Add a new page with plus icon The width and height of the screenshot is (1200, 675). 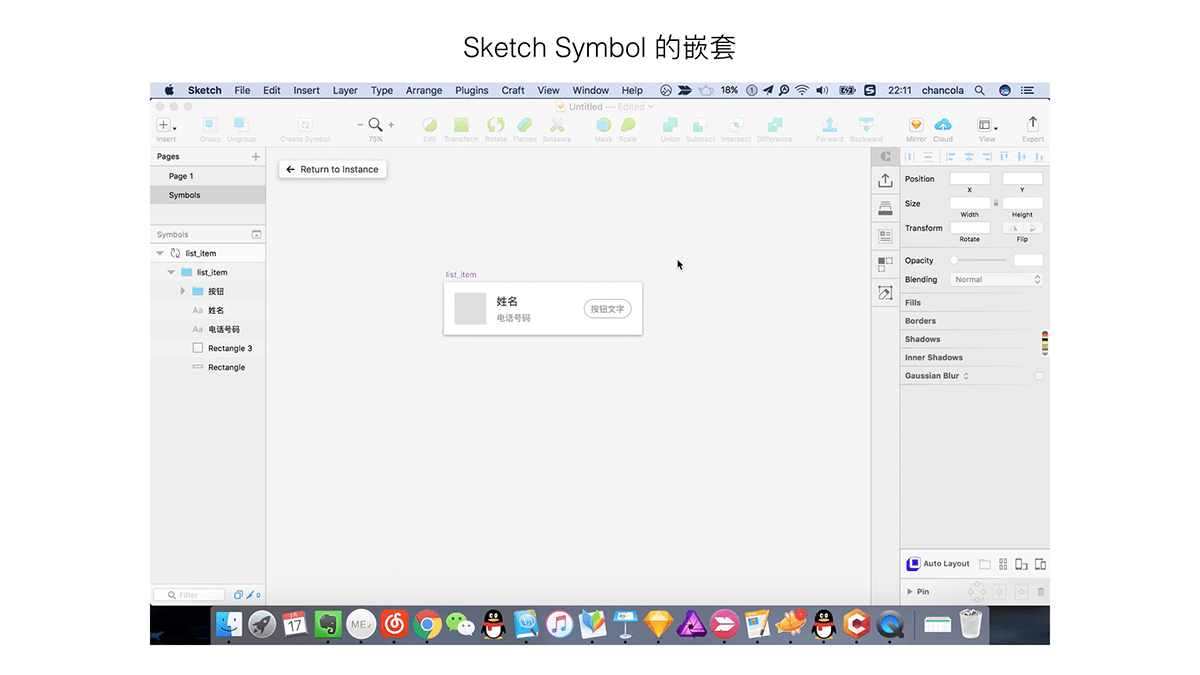tap(256, 157)
